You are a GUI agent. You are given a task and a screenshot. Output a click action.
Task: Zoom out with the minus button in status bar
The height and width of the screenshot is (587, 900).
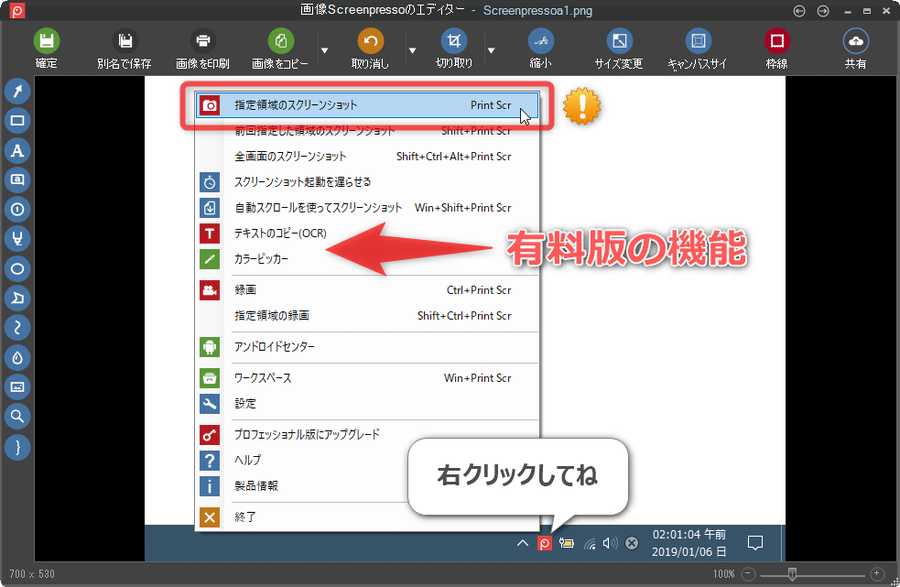tap(748, 573)
